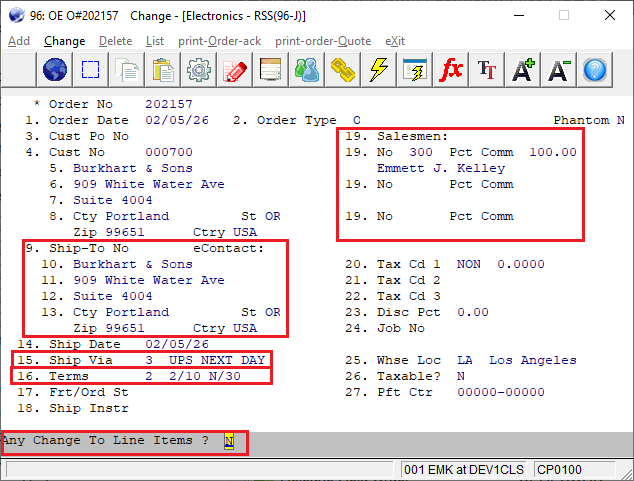
Task: Click the Terms 2/10 N/30 line
Action: tap(140, 376)
